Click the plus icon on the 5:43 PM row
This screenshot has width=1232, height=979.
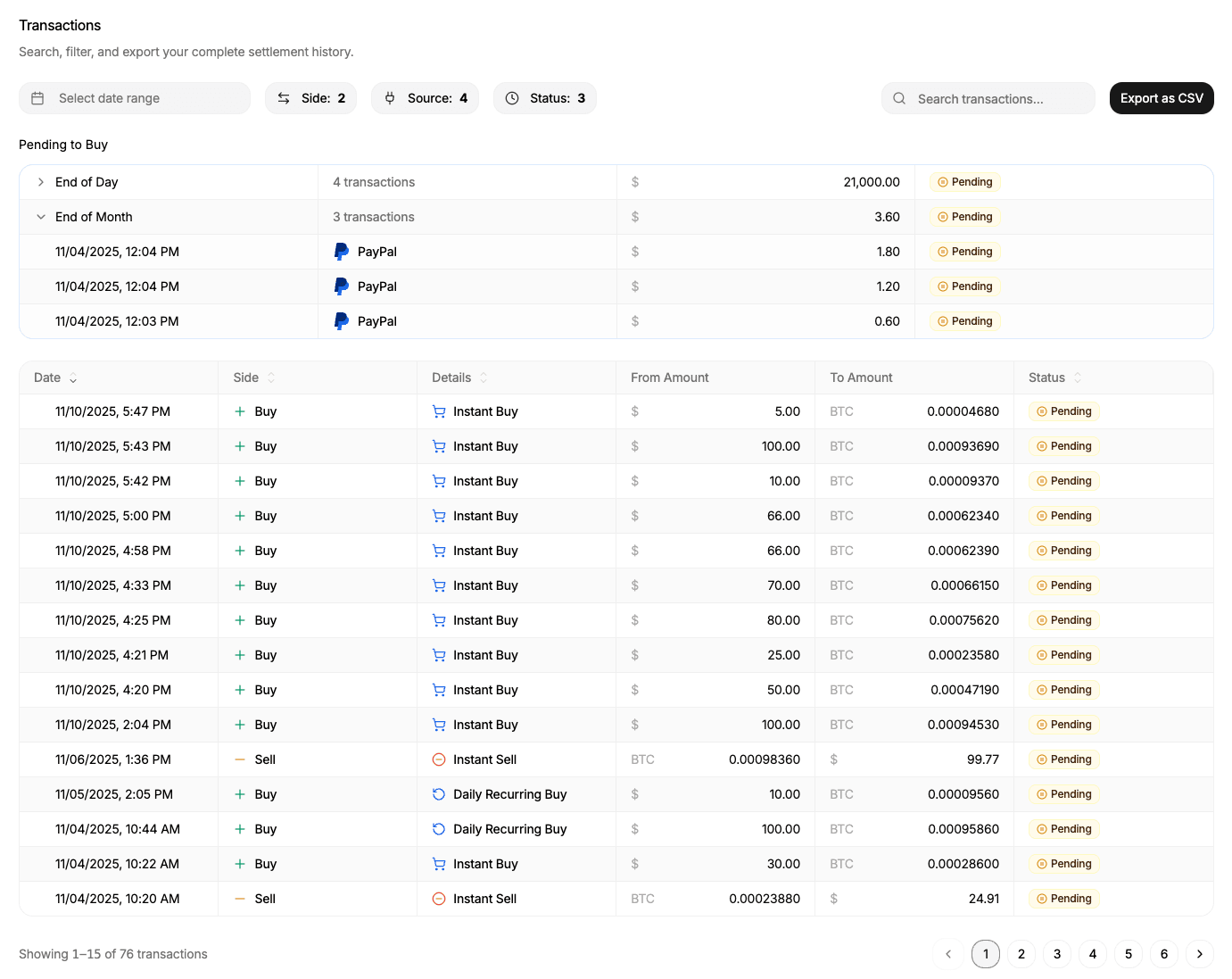(x=240, y=446)
